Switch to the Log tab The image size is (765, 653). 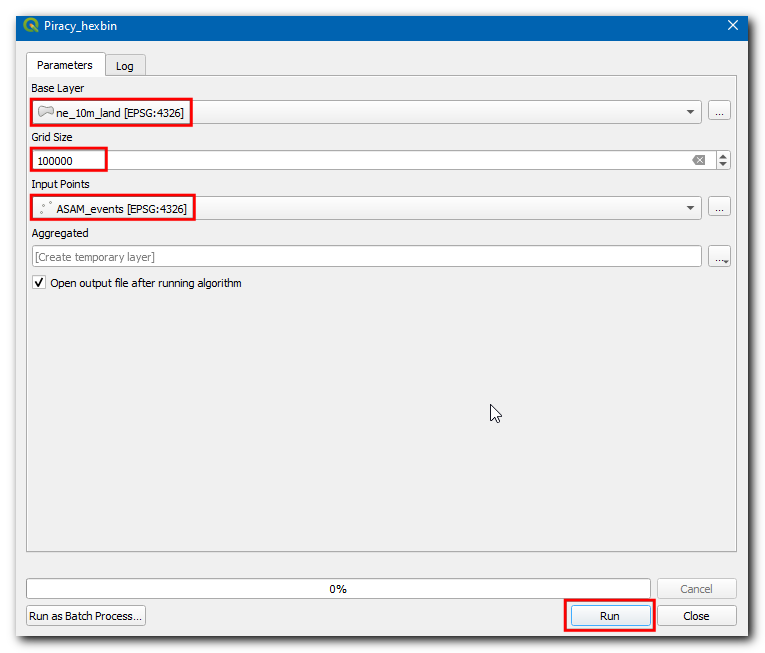[125, 66]
